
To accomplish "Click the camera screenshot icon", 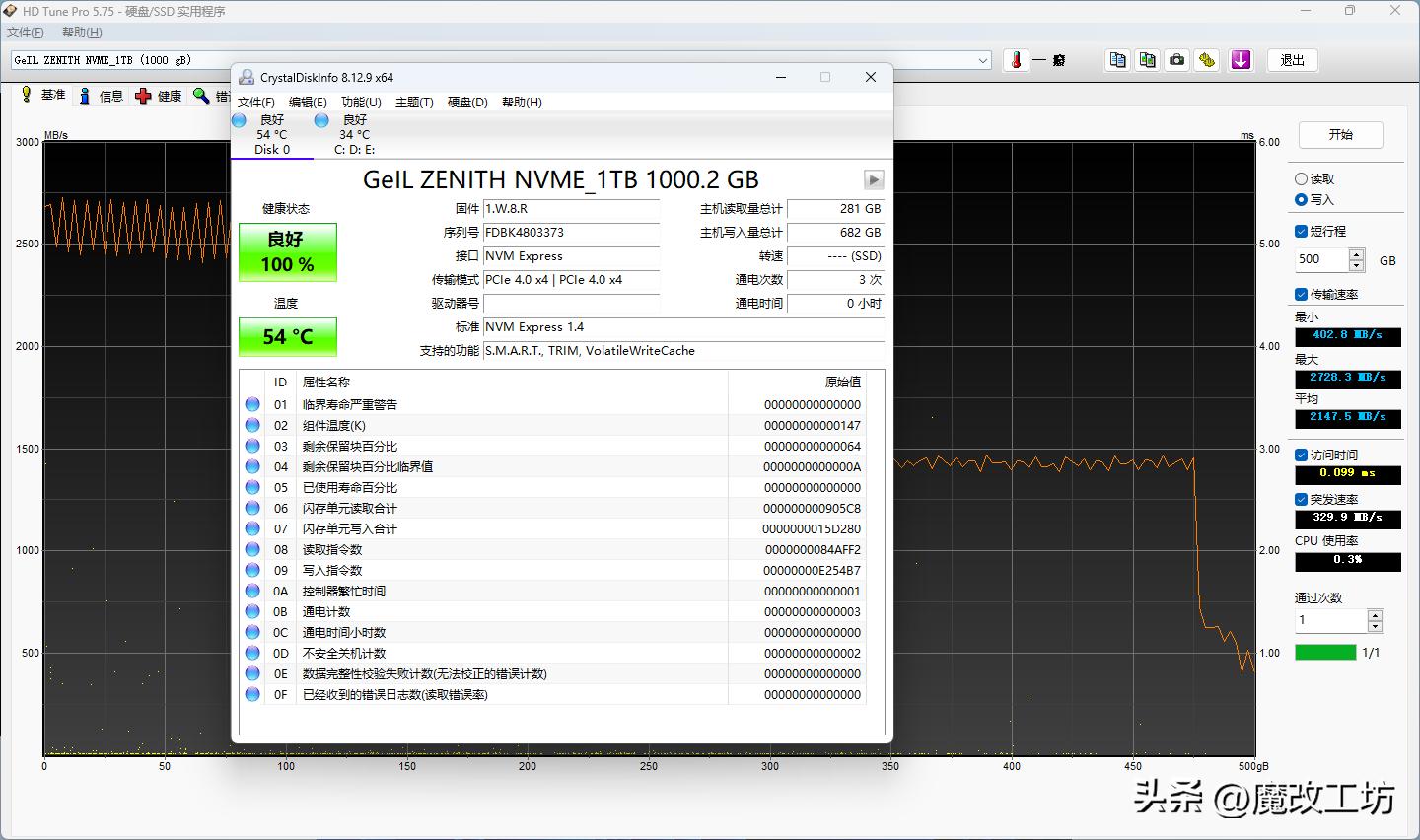I will tap(1176, 60).
